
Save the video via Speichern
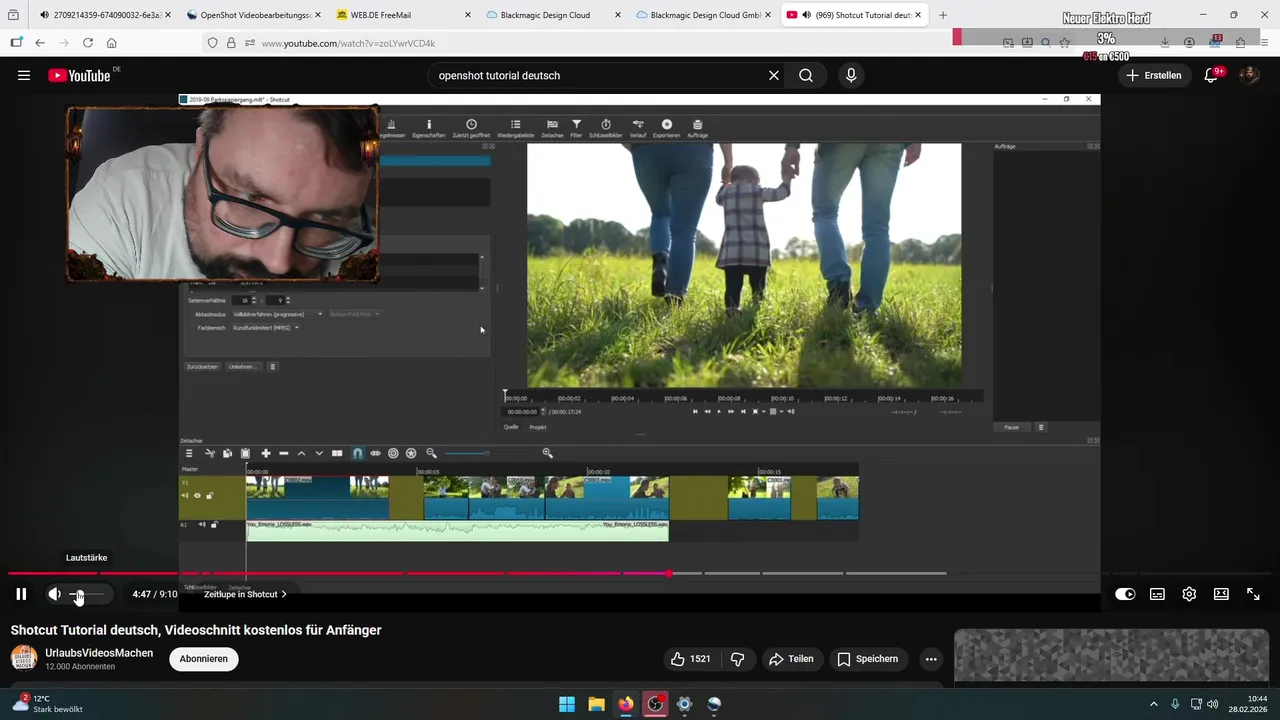(x=868, y=659)
